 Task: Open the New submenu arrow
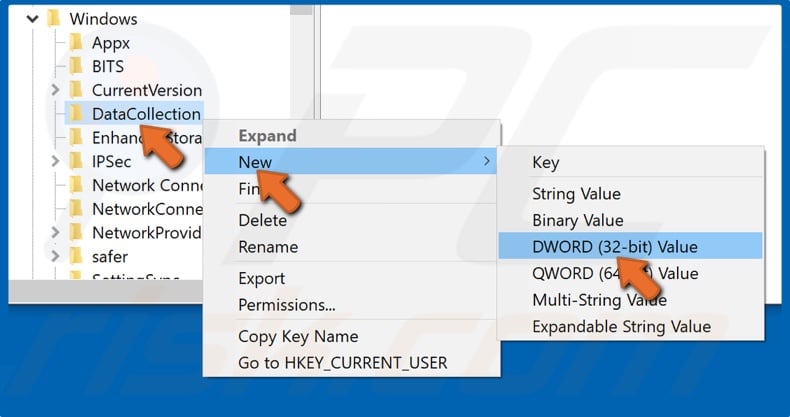(x=486, y=161)
